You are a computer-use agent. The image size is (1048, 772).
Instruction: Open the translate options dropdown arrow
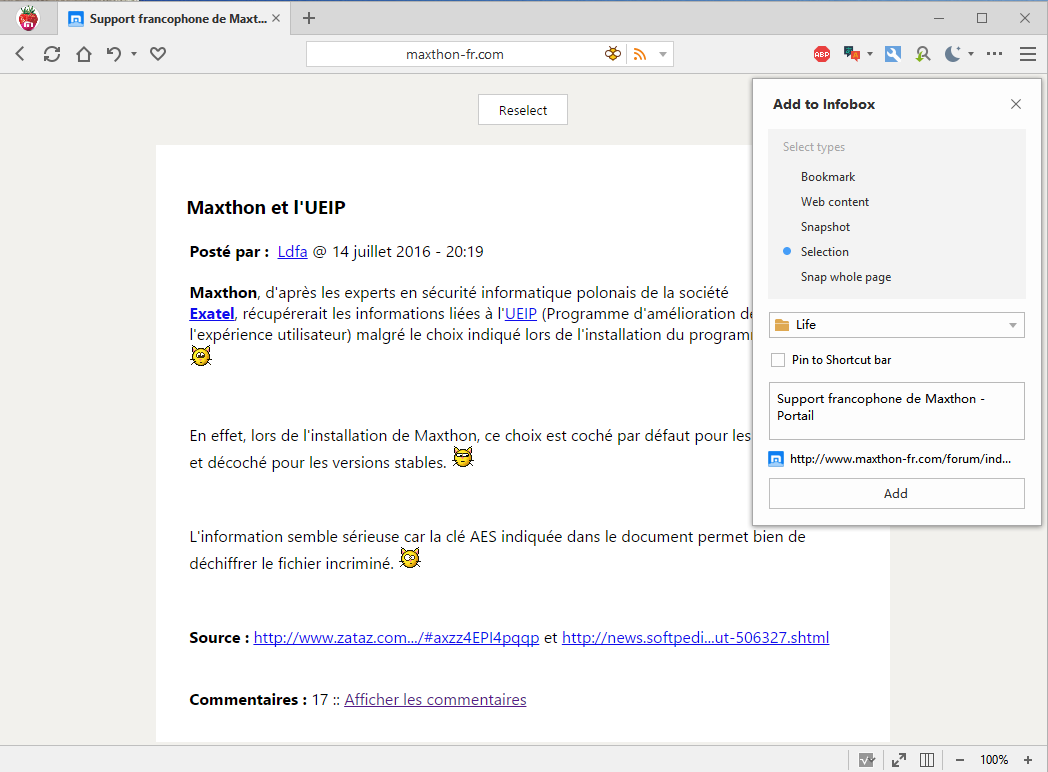(870, 54)
